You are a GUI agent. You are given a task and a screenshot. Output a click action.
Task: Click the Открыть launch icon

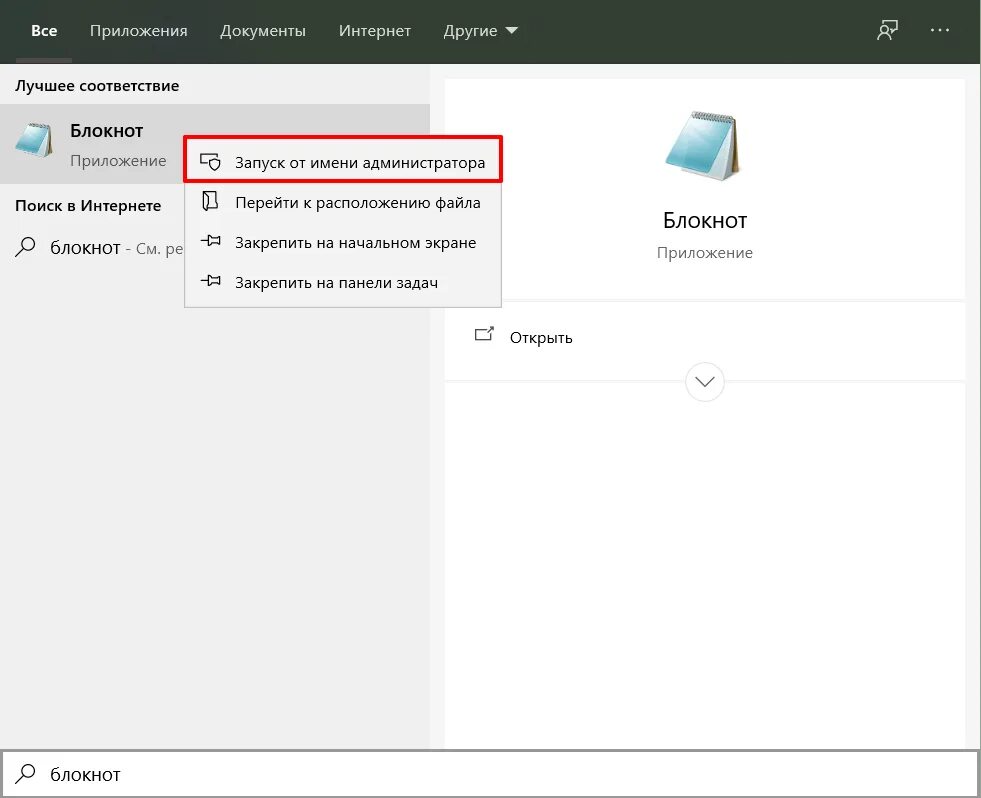point(484,334)
